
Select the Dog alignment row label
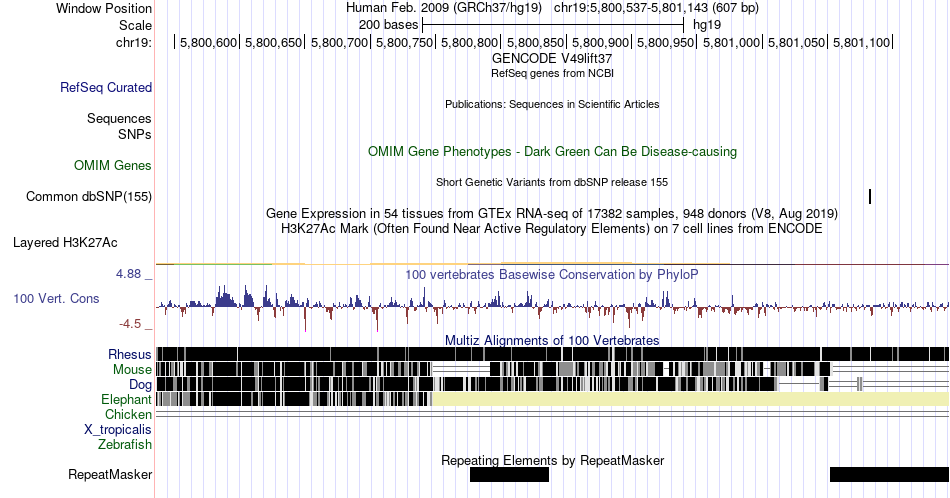point(140,385)
